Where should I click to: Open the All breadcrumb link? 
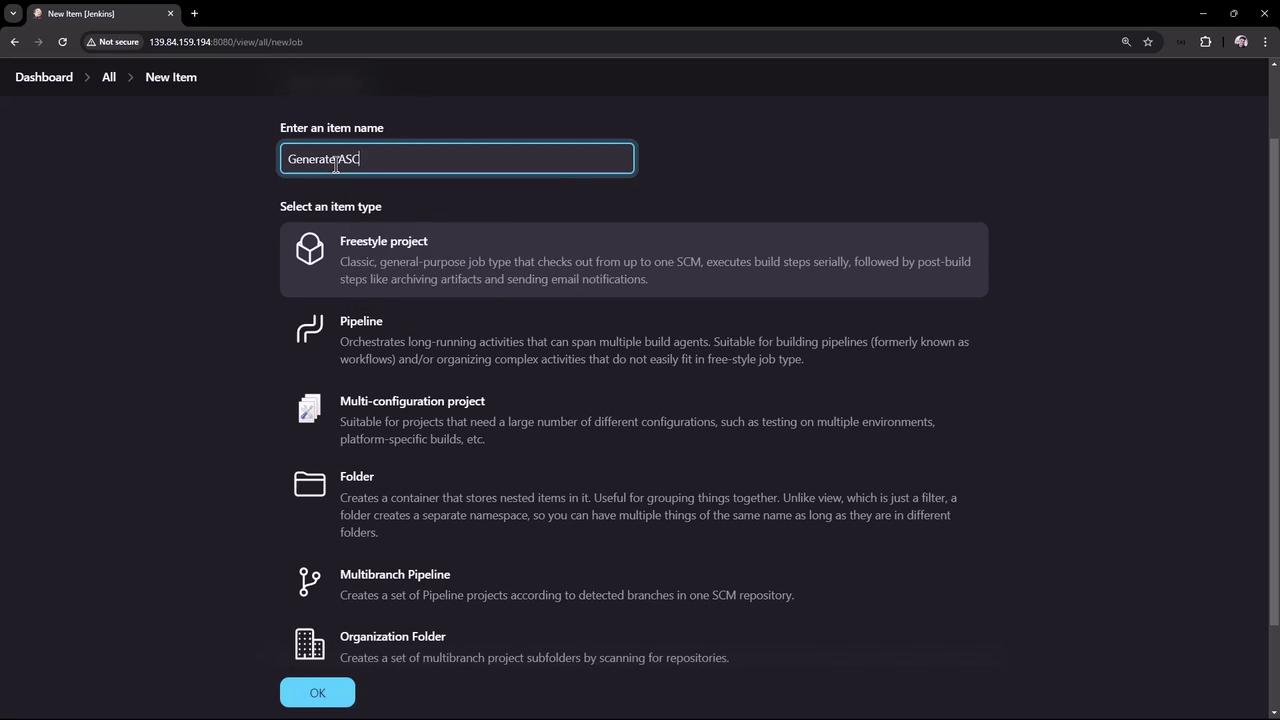click(x=109, y=77)
